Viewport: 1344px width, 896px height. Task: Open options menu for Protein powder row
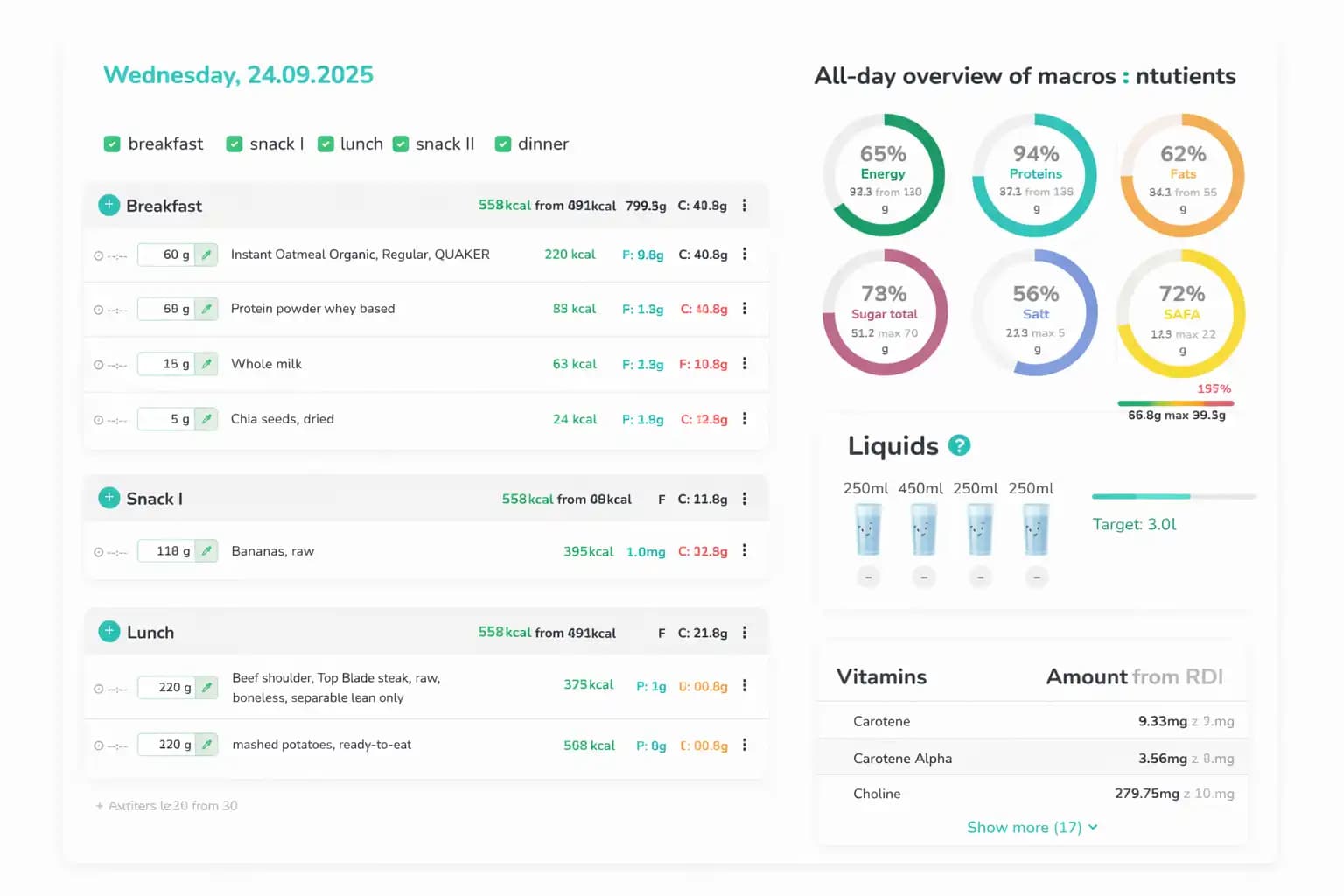coord(745,309)
